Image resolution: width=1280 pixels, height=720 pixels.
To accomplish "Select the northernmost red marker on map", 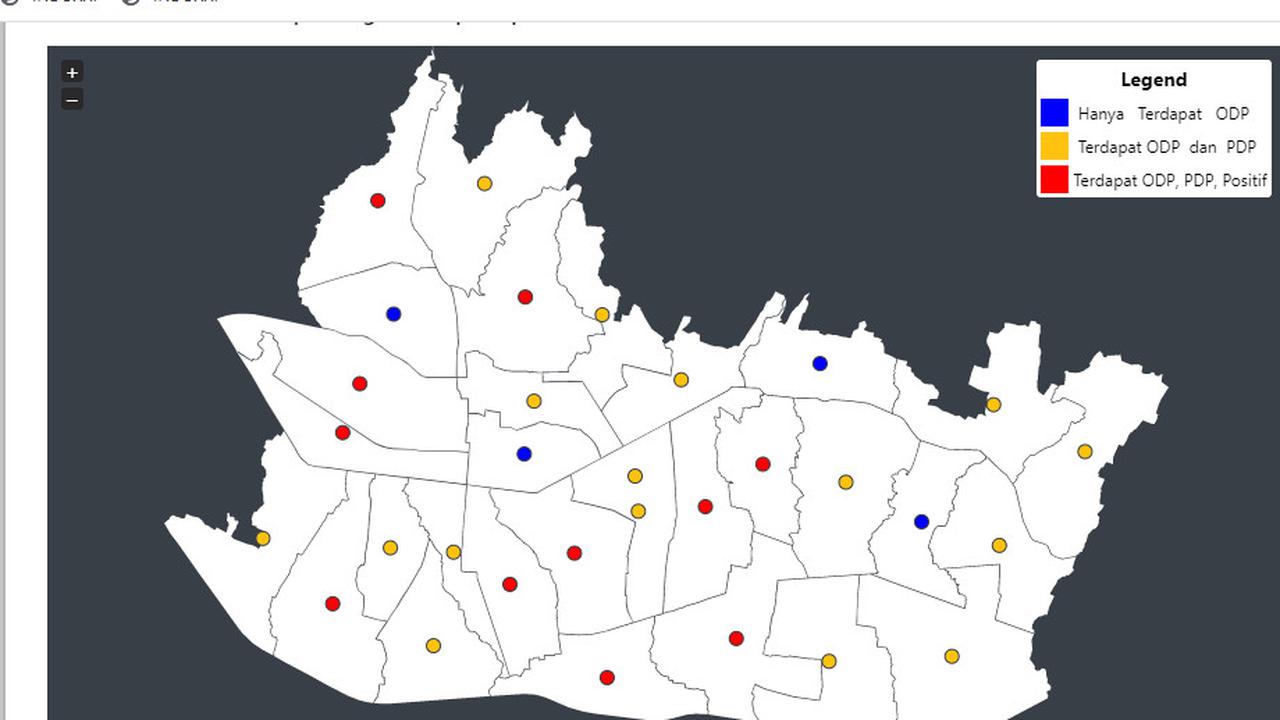I will click(x=377, y=201).
